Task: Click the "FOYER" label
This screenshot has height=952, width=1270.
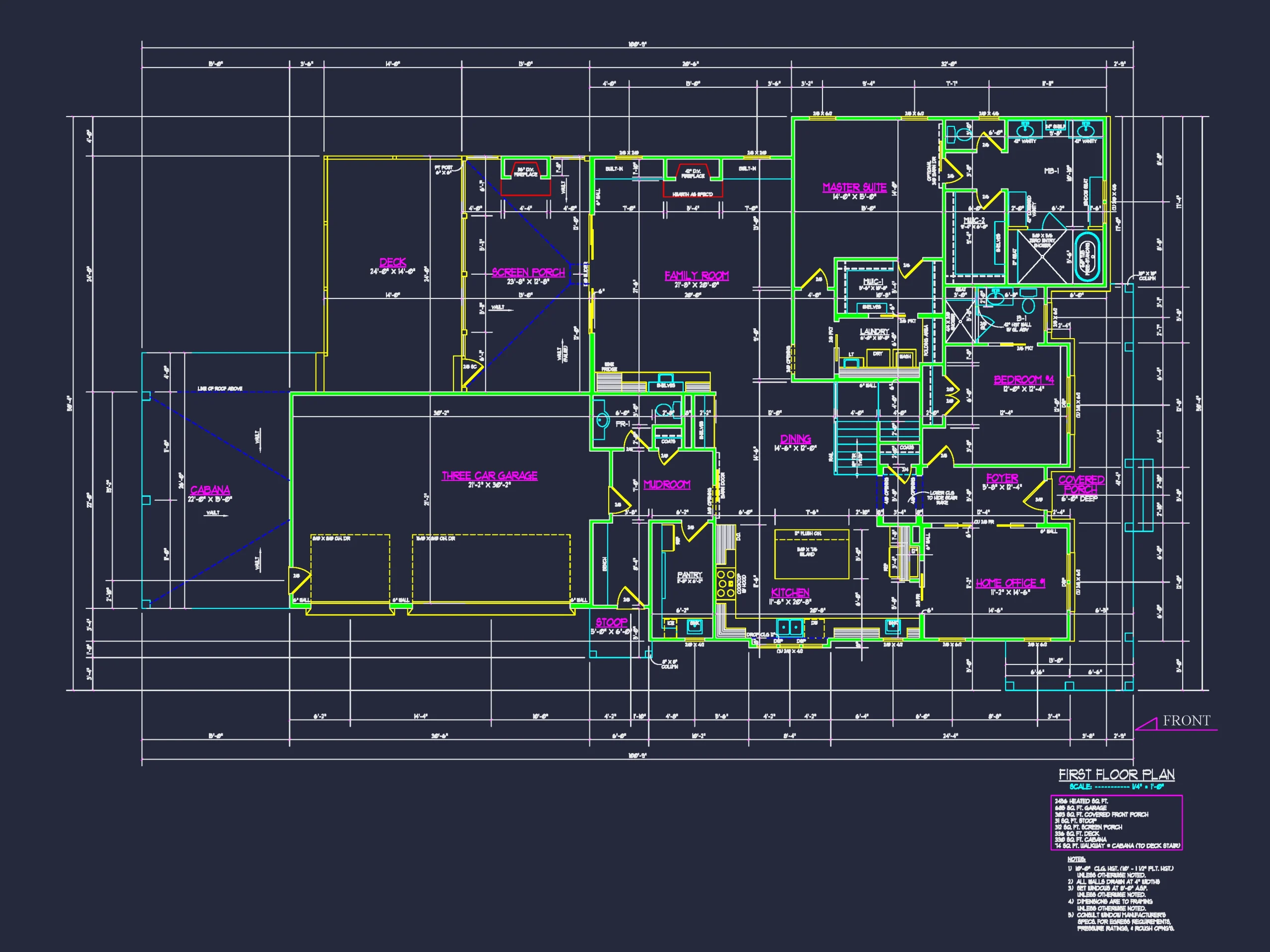Action: pos(1002,478)
